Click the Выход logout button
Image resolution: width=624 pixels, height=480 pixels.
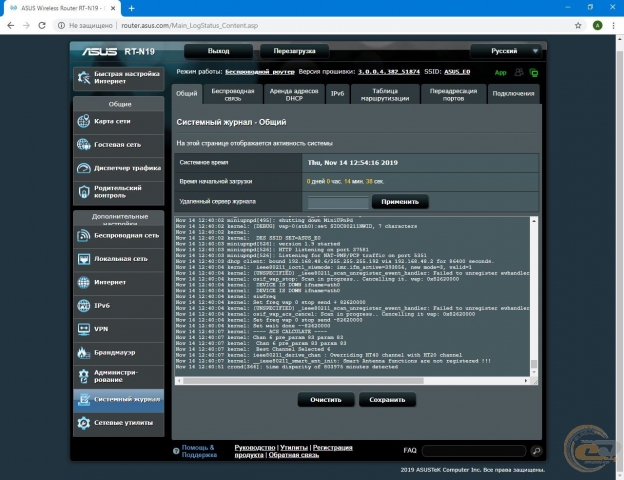(x=218, y=51)
